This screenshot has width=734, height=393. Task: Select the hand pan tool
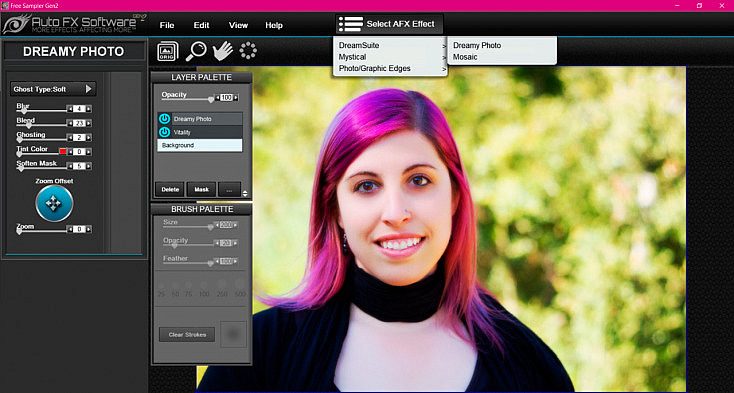(x=223, y=51)
